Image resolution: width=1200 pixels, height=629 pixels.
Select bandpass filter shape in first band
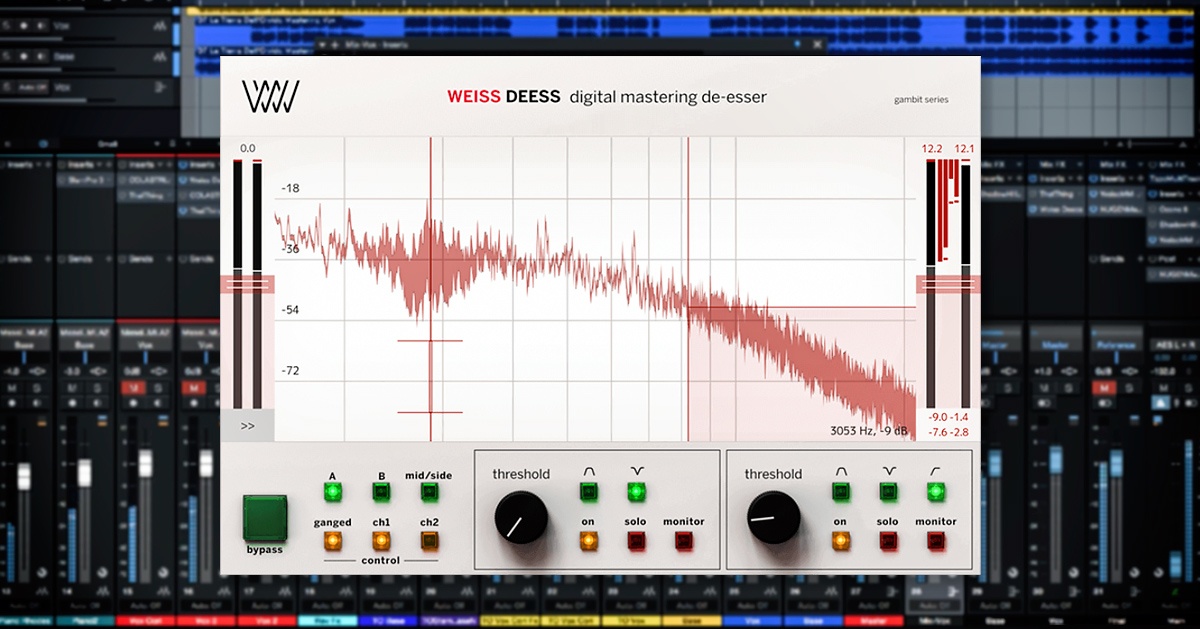(x=588, y=491)
